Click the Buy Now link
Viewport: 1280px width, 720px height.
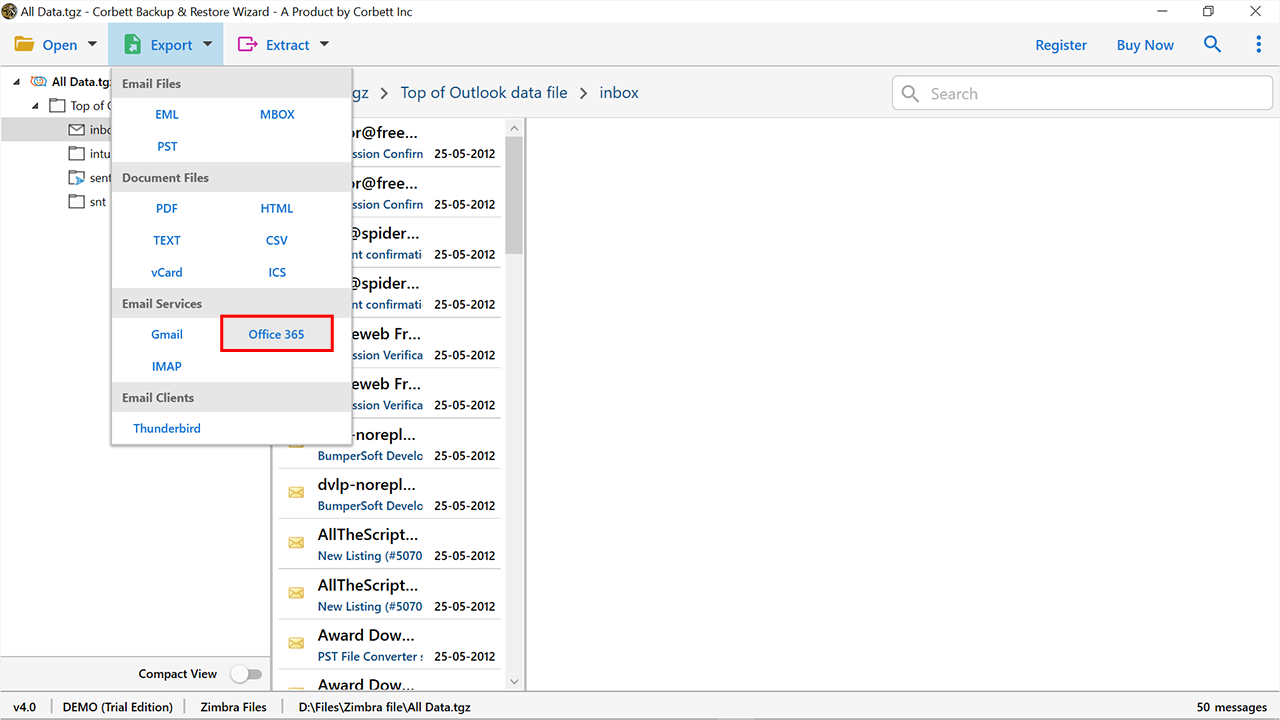pos(1145,45)
